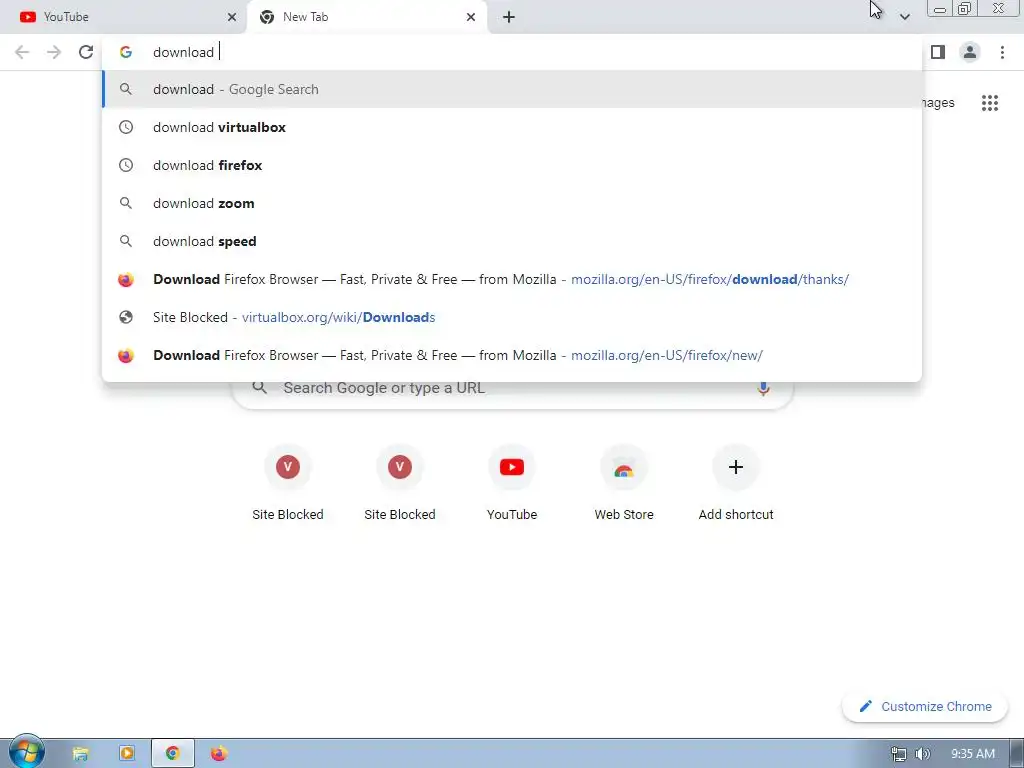Open Firefox from the taskbar
The width and height of the screenshot is (1024, 768).
(219, 754)
